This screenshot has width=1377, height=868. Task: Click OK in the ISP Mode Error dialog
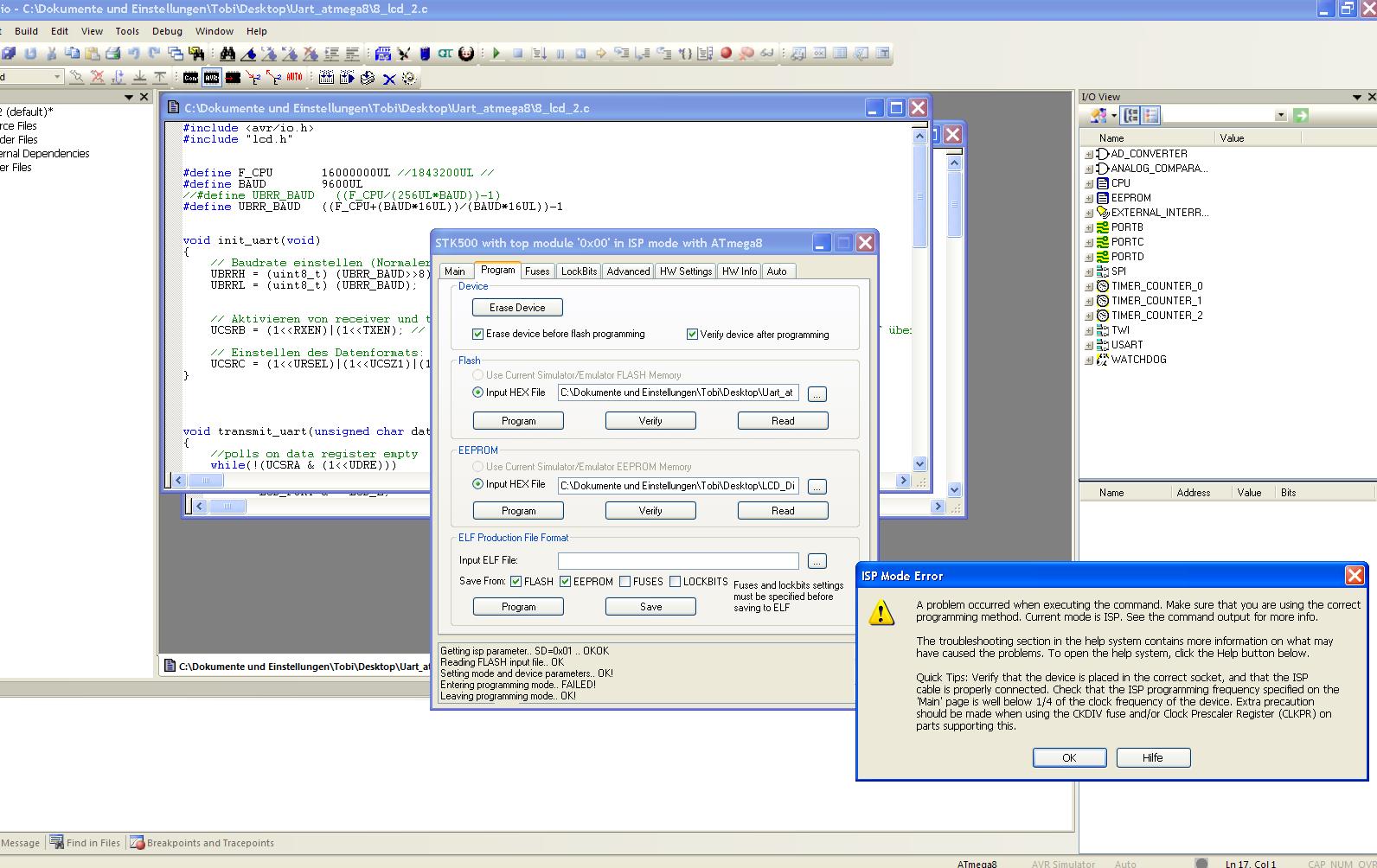click(x=1069, y=758)
